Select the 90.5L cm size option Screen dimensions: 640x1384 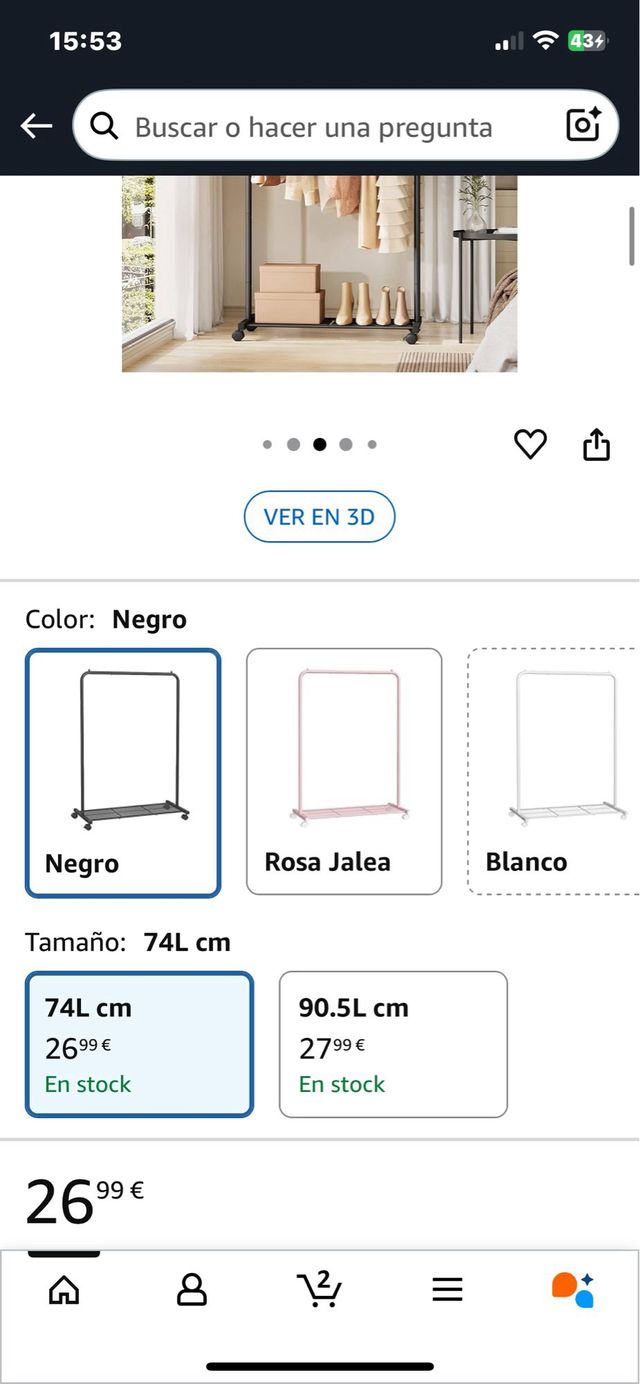(394, 1043)
